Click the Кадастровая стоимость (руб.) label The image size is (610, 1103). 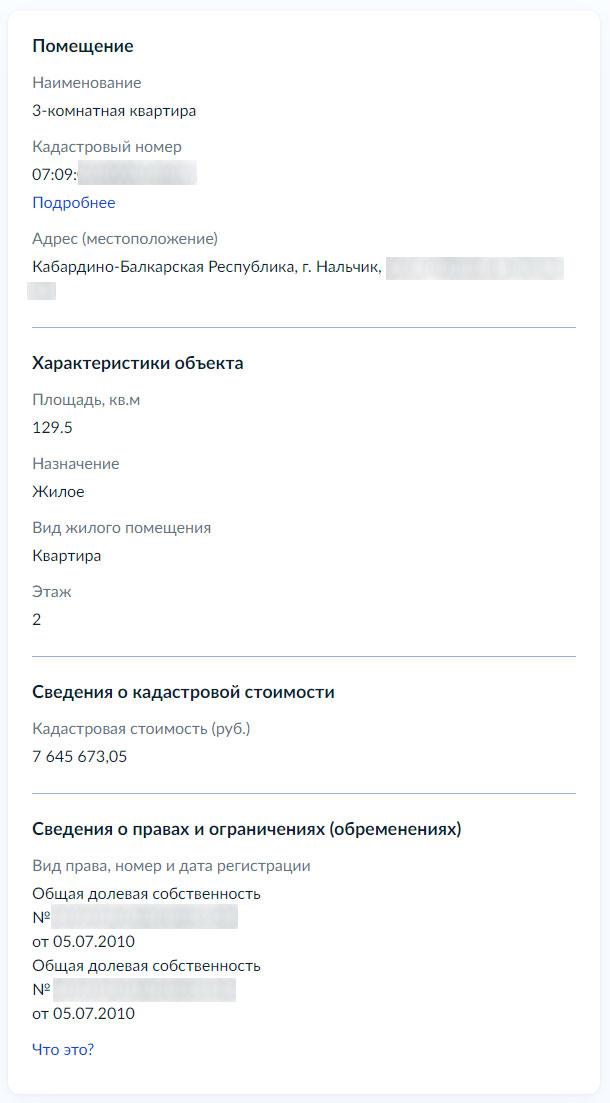click(x=141, y=728)
